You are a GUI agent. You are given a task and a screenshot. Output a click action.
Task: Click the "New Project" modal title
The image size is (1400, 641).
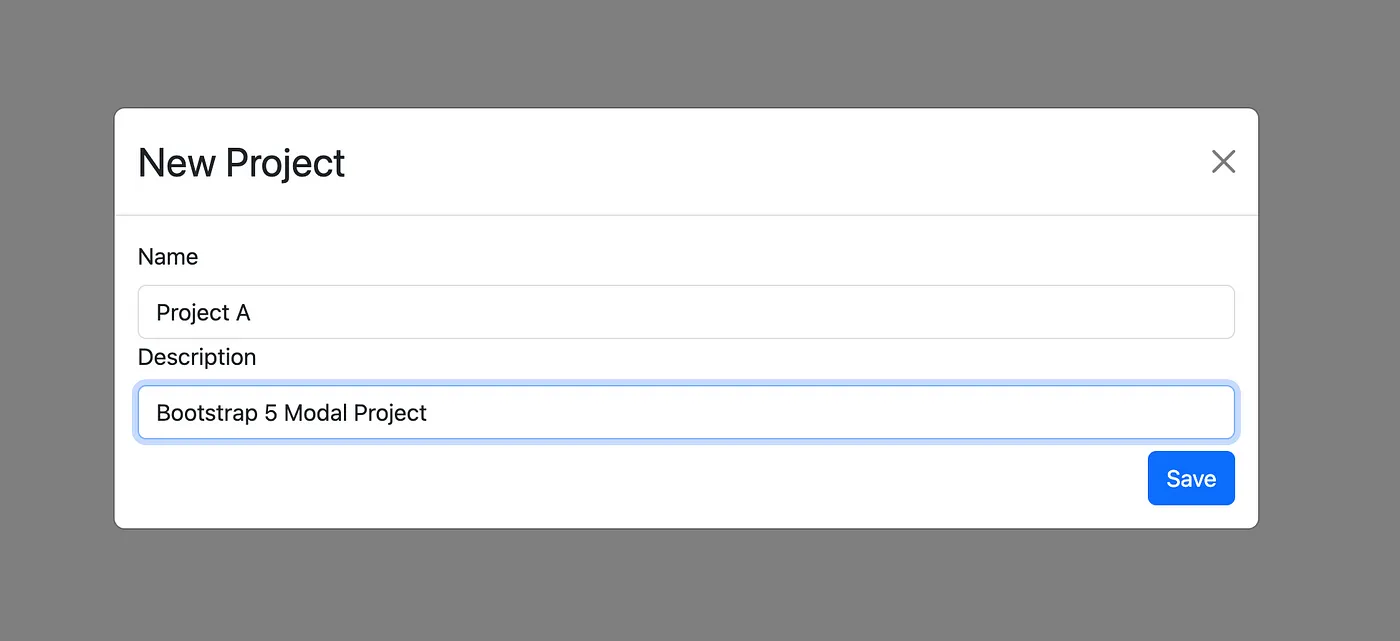tap(241, 163)
